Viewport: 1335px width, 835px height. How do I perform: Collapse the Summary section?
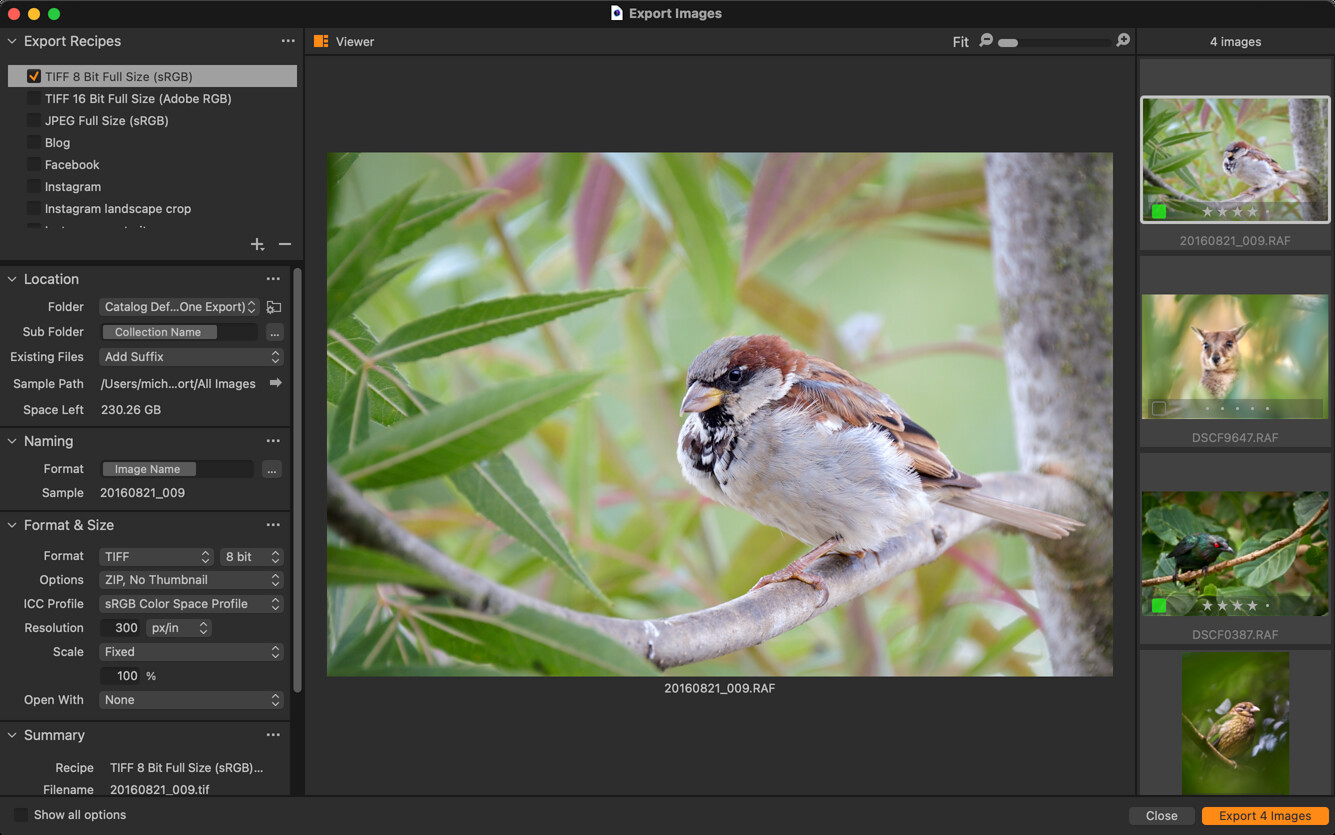(12, 735)
